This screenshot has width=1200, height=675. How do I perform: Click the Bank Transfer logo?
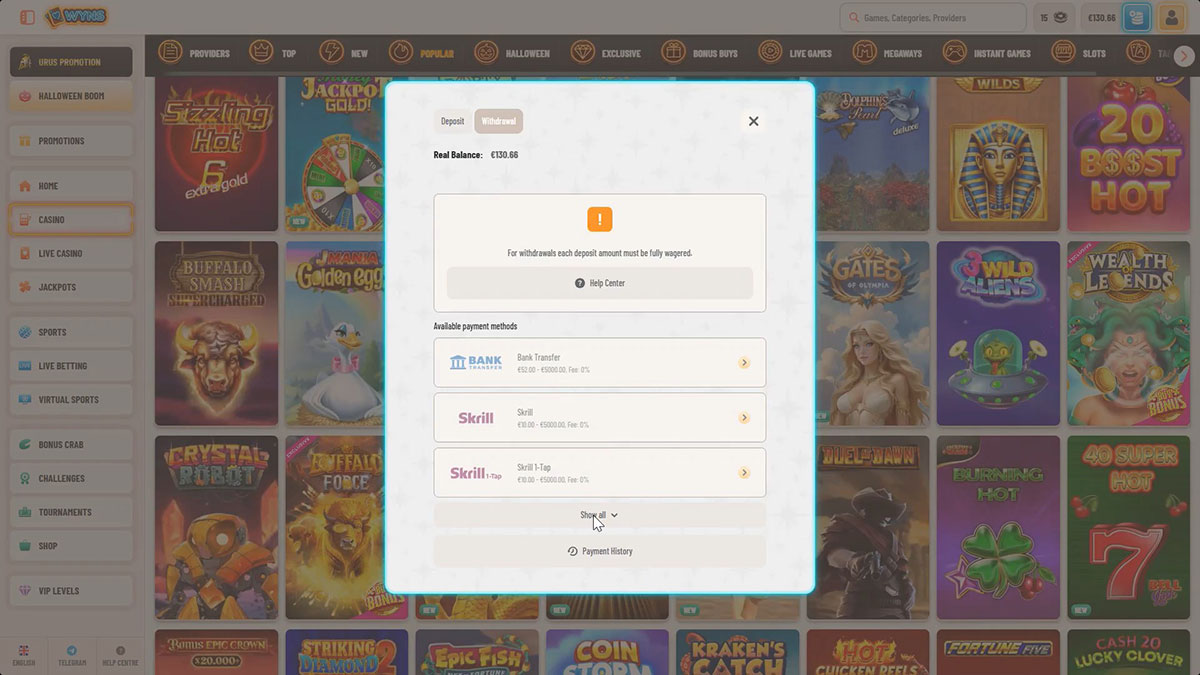point(476,362)
